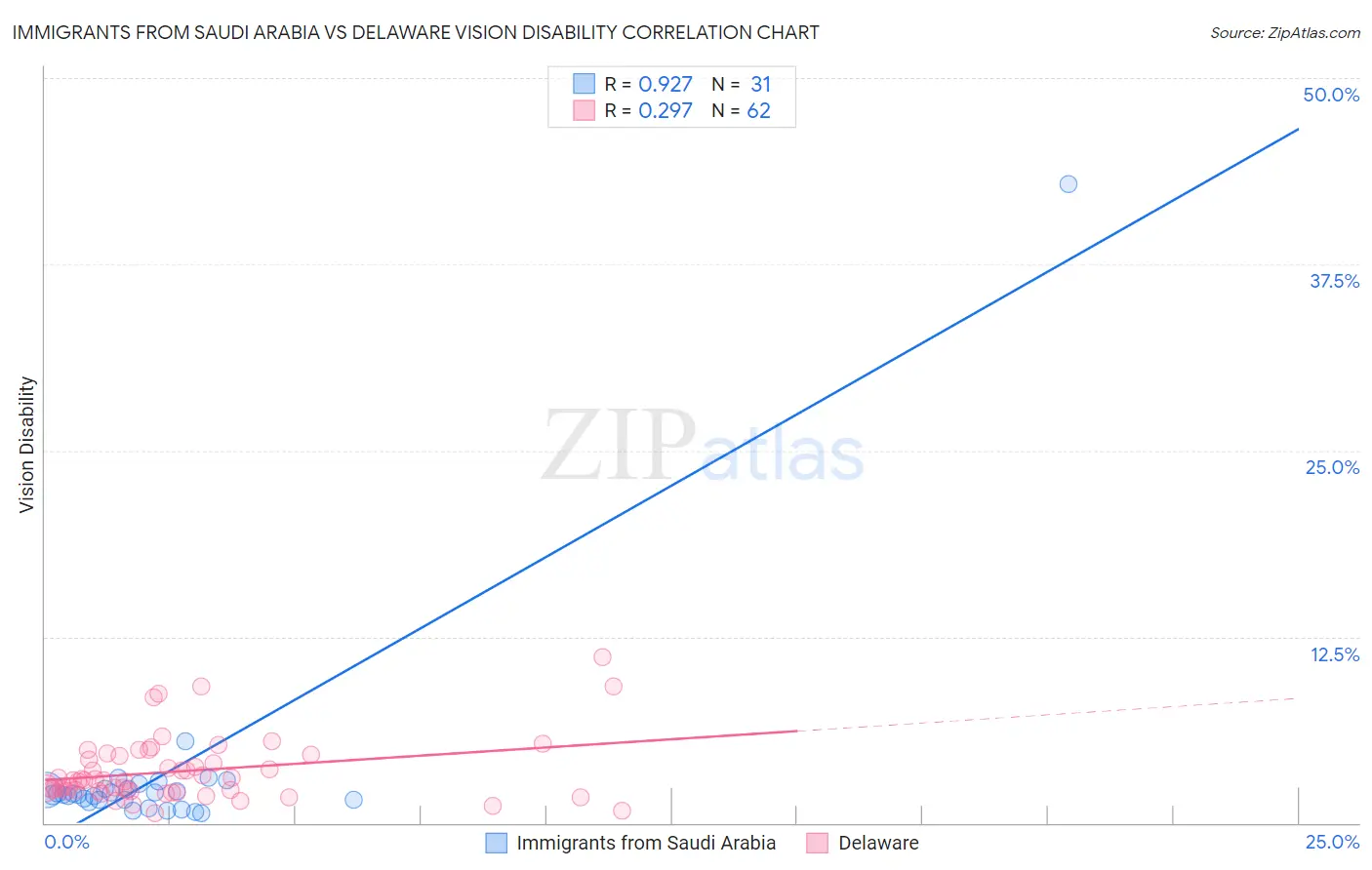This screenshot has height=870, width=1372.
Task: Click the 12.5% y-axis label
Action: (1334, 654)
